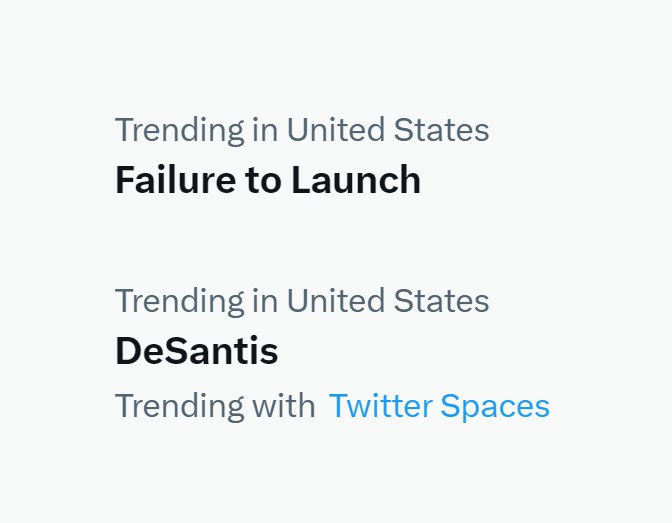Click 'United States' in the first trend label

pyautogui.click(x=388, y=130)
